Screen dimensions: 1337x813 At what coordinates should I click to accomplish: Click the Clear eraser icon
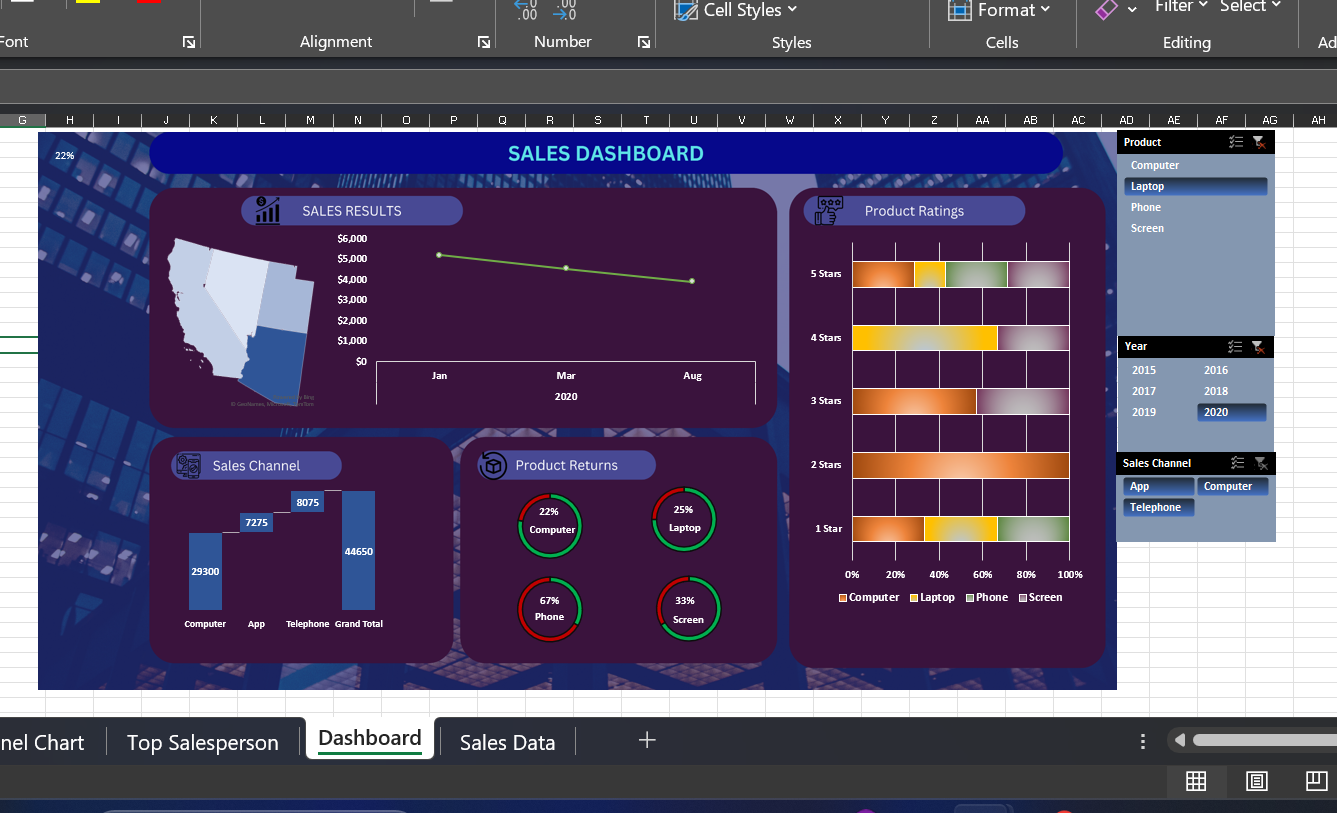1107,9
